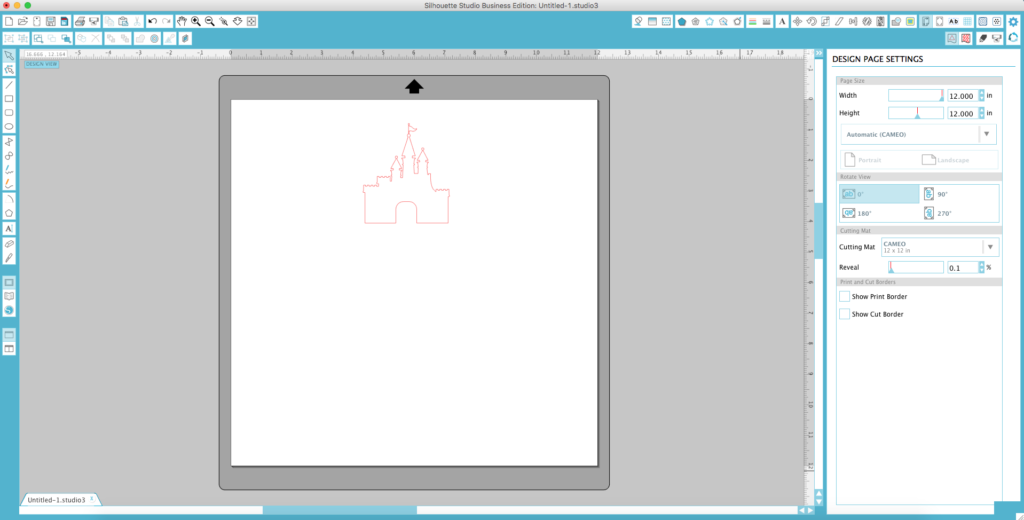Image resolution: width=1024 pixels, height=520 pixels.
Task: Choose the Draw Polygon tool
Action: pyautogui.click(x=9, y=142)
